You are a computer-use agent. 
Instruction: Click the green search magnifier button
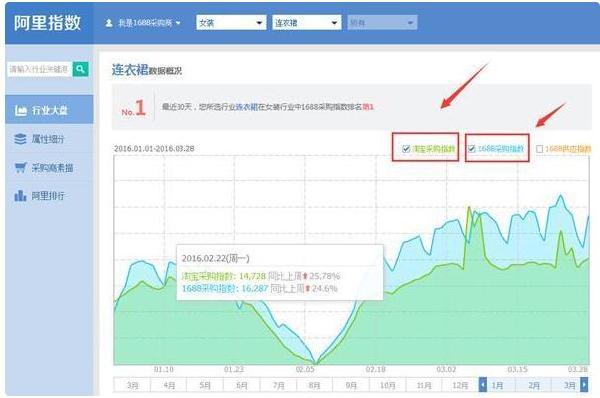[80, 69]
